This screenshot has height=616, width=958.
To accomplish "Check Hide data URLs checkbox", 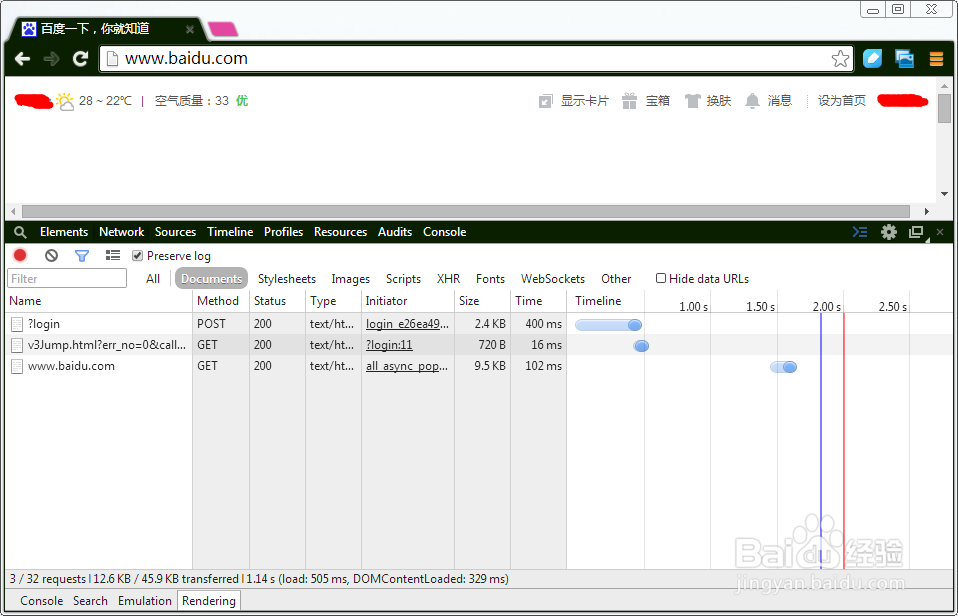I will (x=660, y=278).
